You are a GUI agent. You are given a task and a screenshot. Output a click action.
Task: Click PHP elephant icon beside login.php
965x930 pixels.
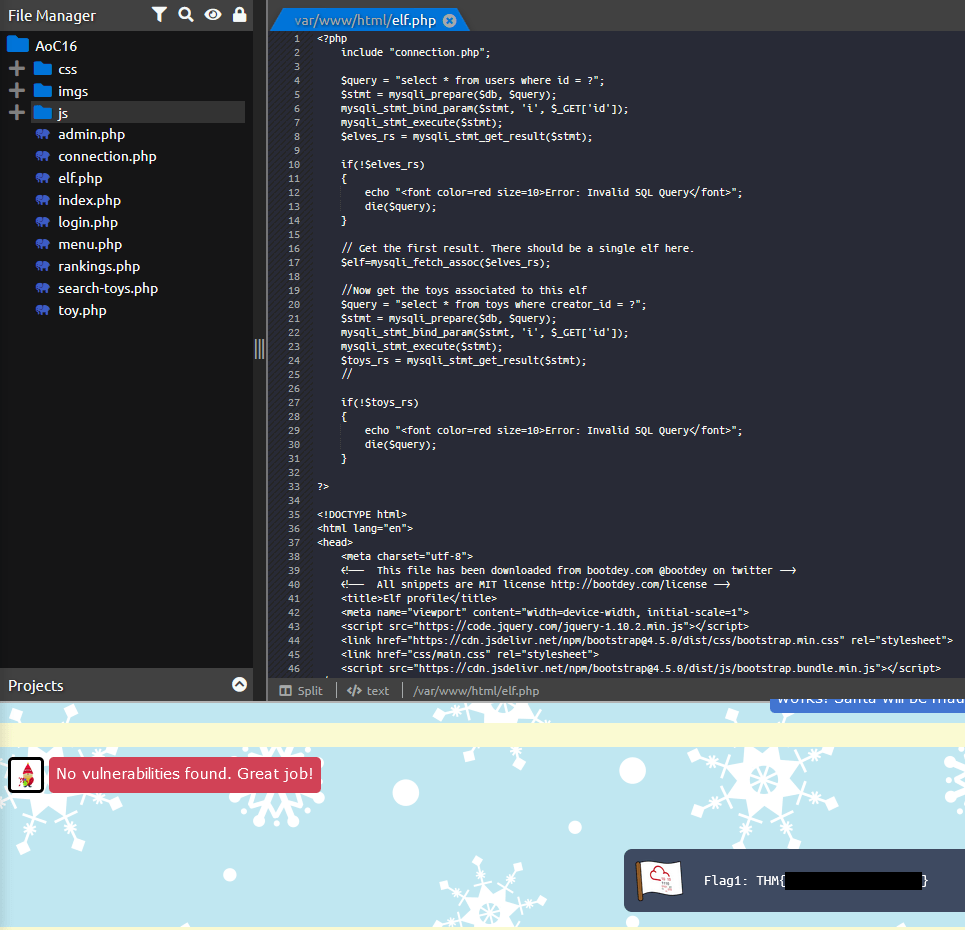tap(42, 222)
